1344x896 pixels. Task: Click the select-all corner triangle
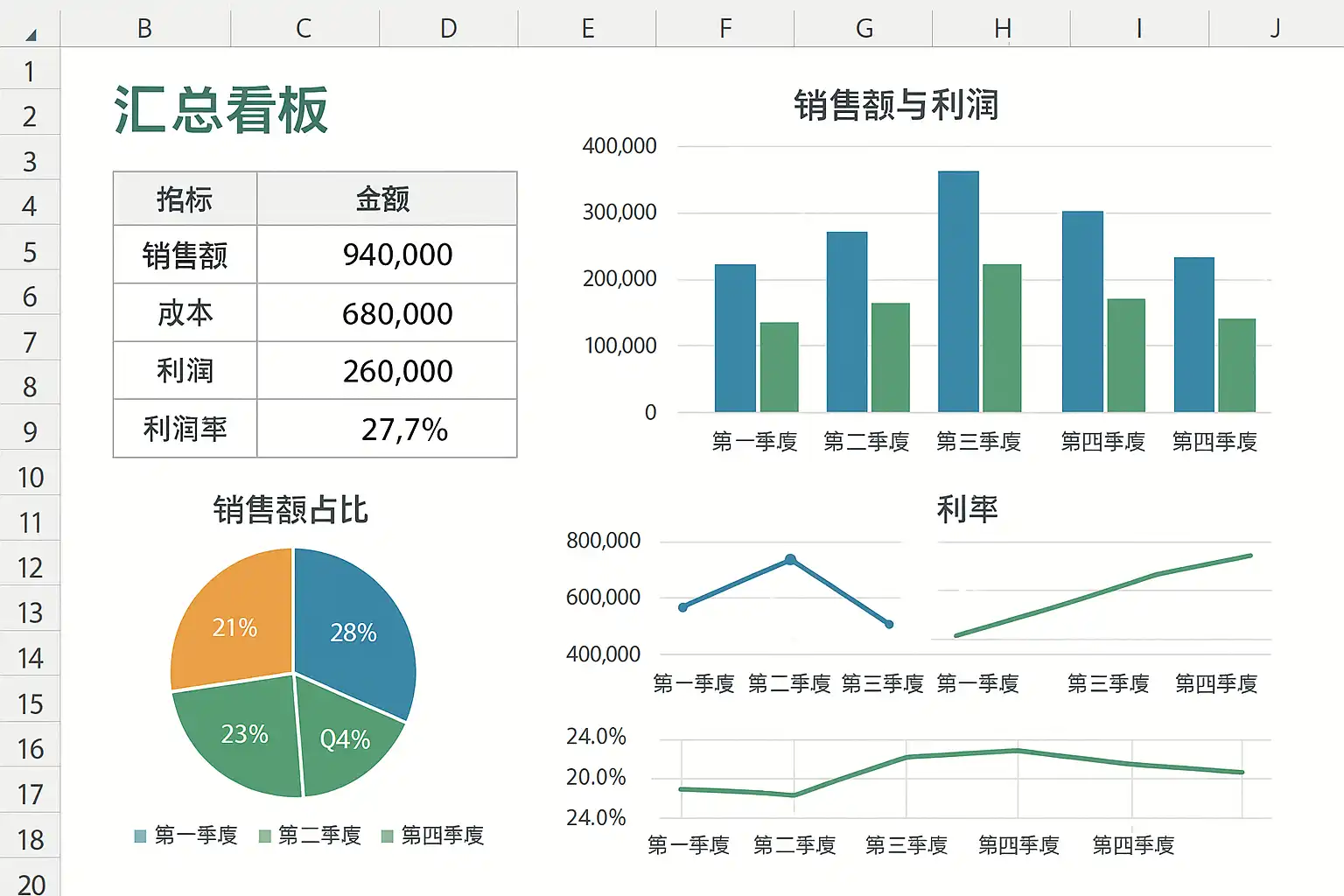(31, 35)
